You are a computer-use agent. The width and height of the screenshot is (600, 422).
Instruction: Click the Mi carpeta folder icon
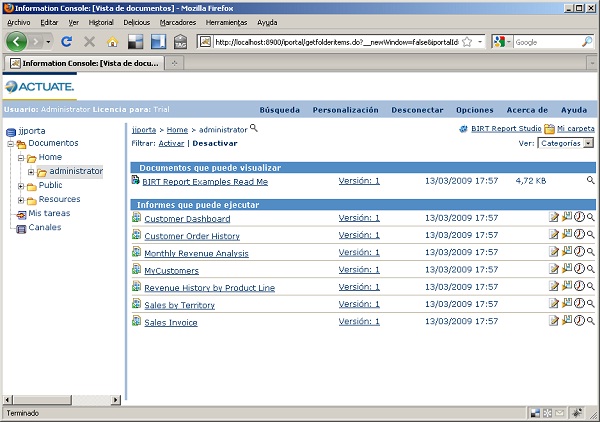coord(549,129)
